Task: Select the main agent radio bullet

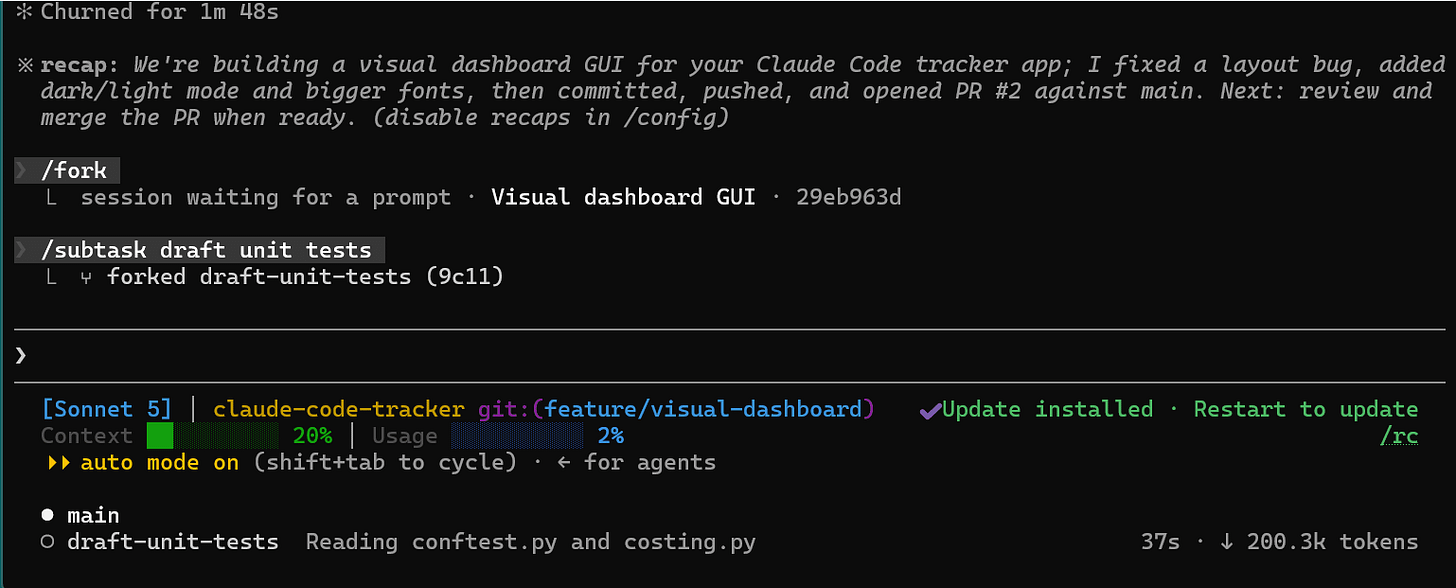Action: coord(47,516)
